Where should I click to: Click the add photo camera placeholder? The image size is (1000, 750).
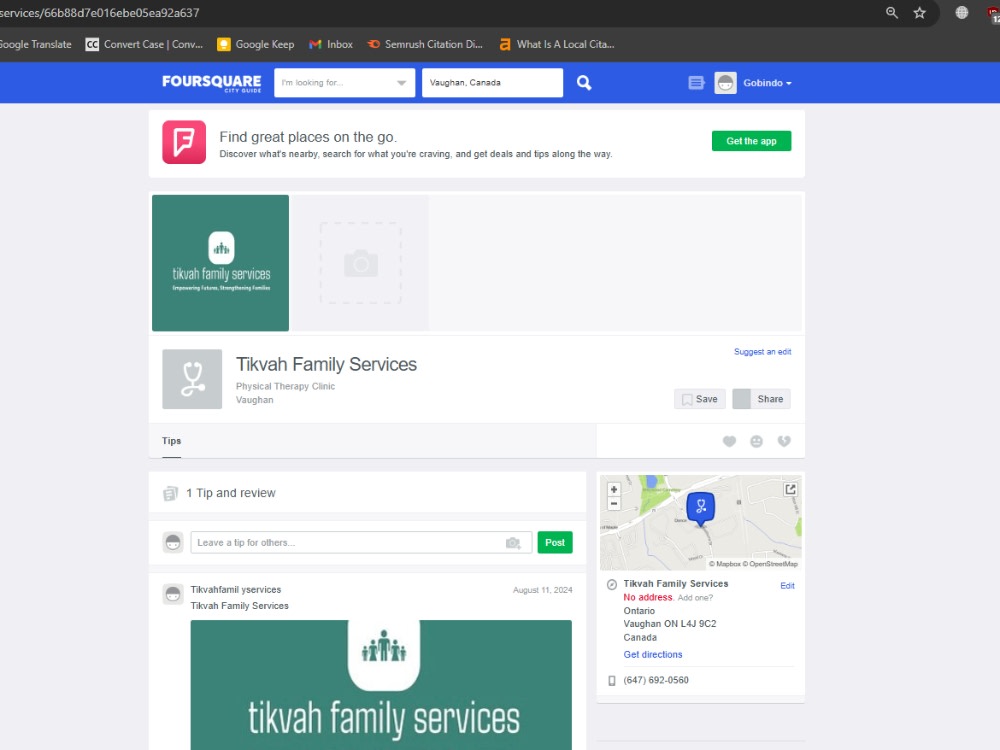click(360, 263)
